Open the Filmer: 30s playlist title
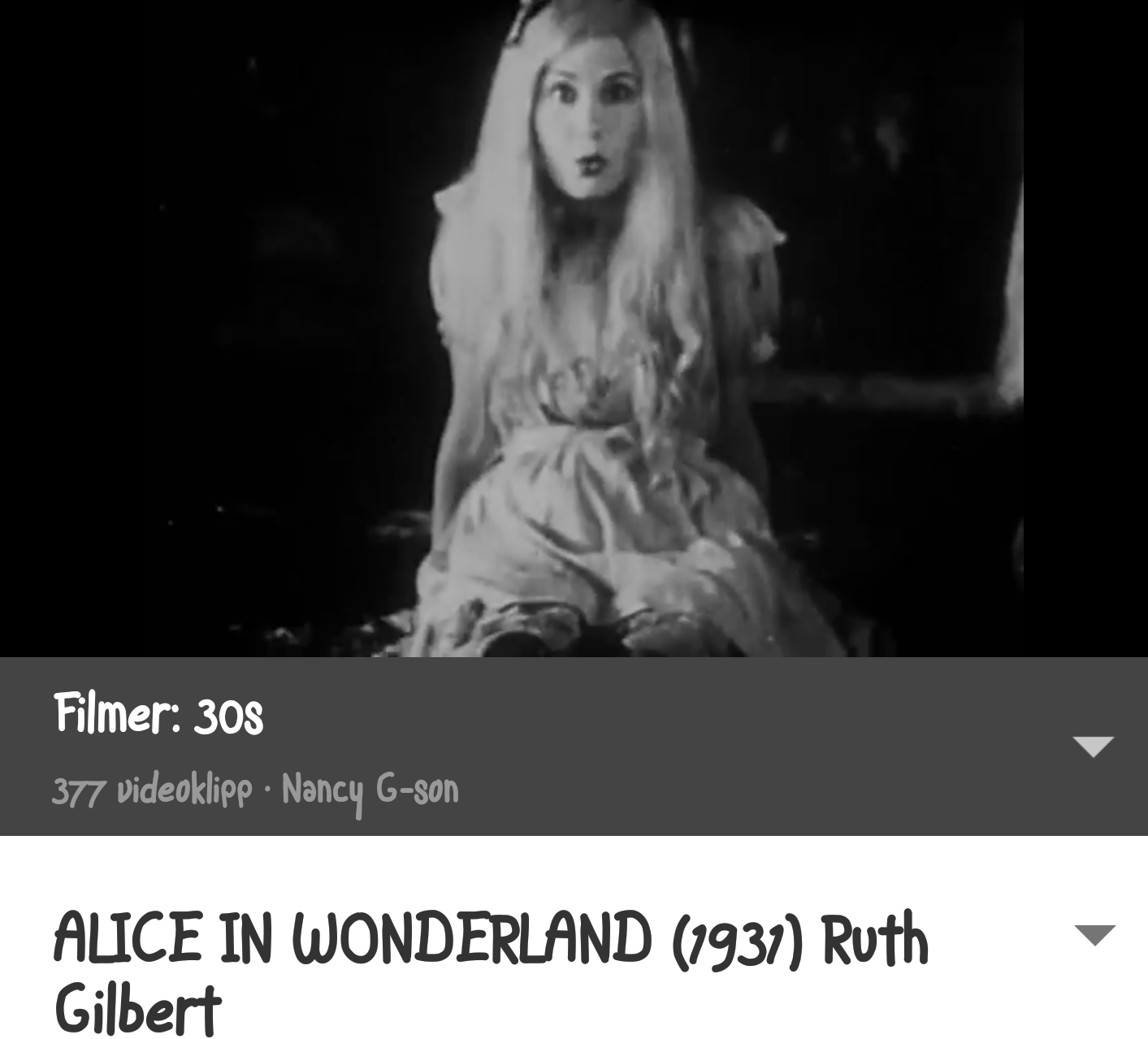The image size is (1148, 1039). point(158,714)
